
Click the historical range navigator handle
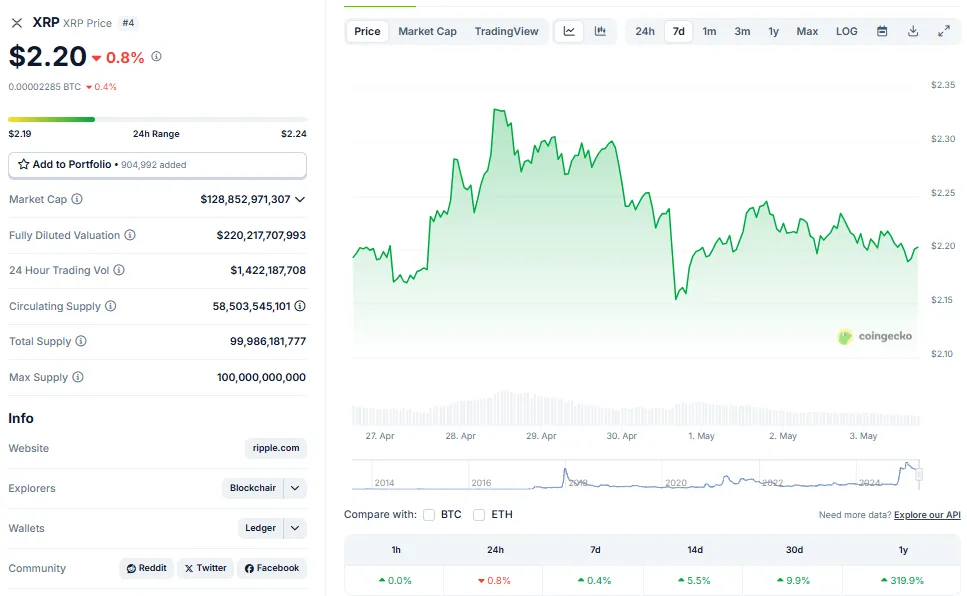pyautogui.click(x=920, y=474)
